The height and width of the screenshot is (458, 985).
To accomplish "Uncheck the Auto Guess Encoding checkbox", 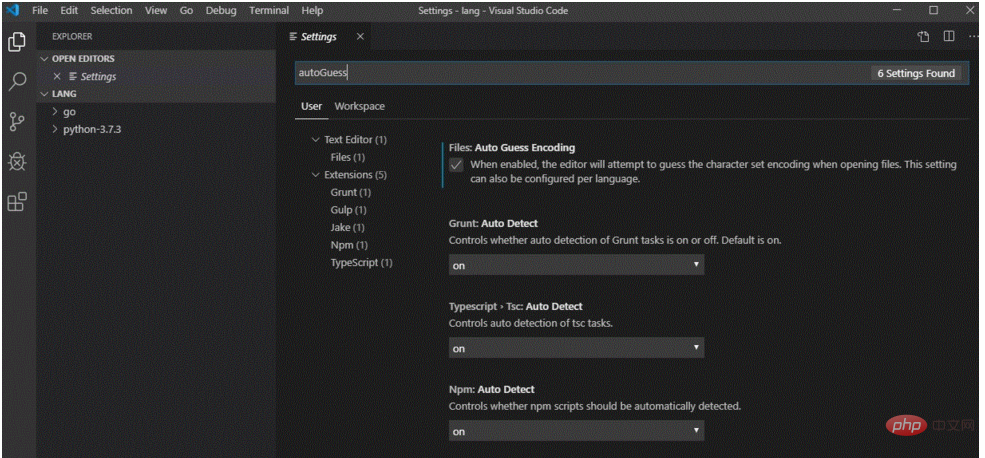I will 457,165.
